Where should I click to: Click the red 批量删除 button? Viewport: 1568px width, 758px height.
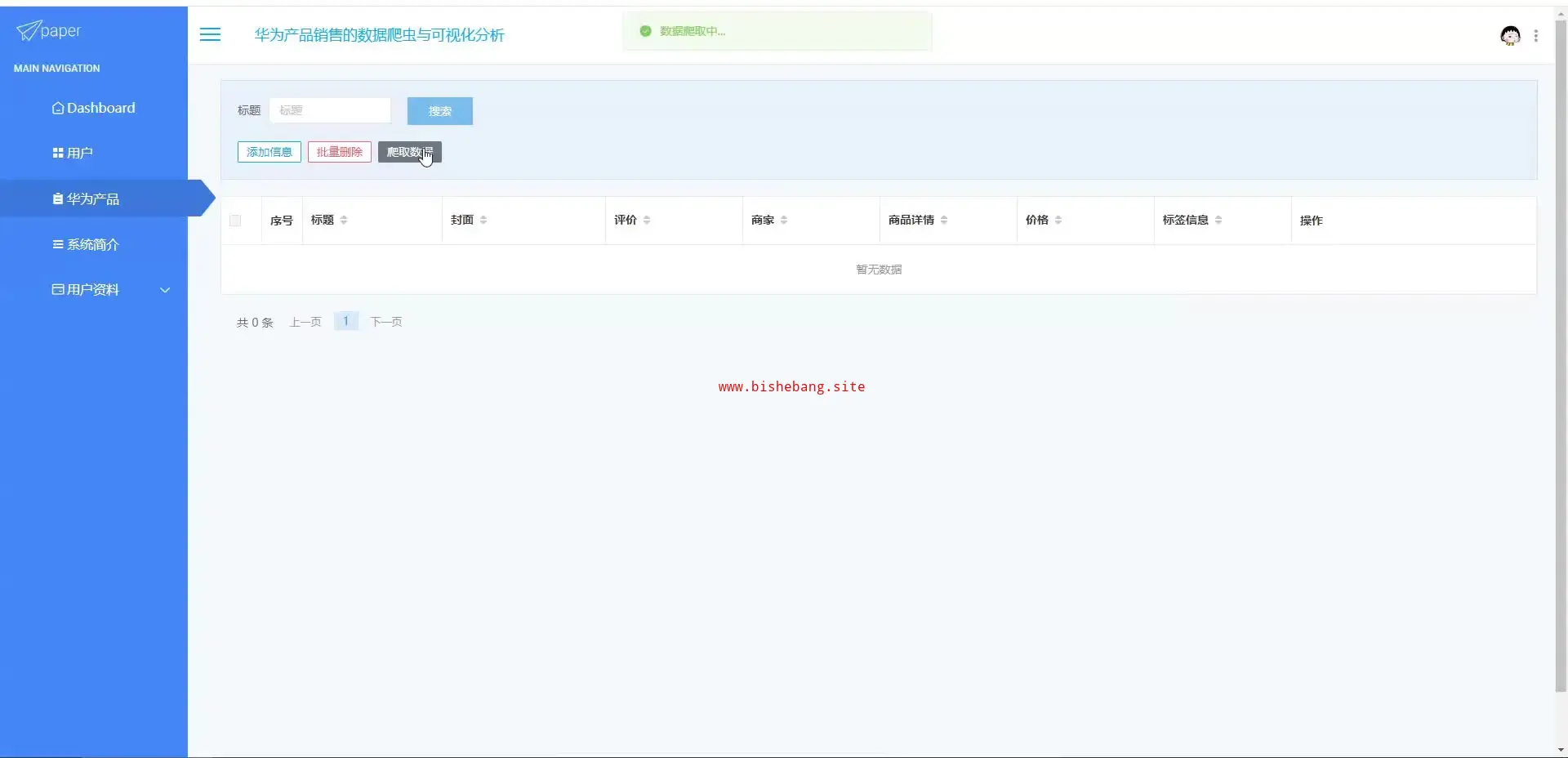point(340,152)
